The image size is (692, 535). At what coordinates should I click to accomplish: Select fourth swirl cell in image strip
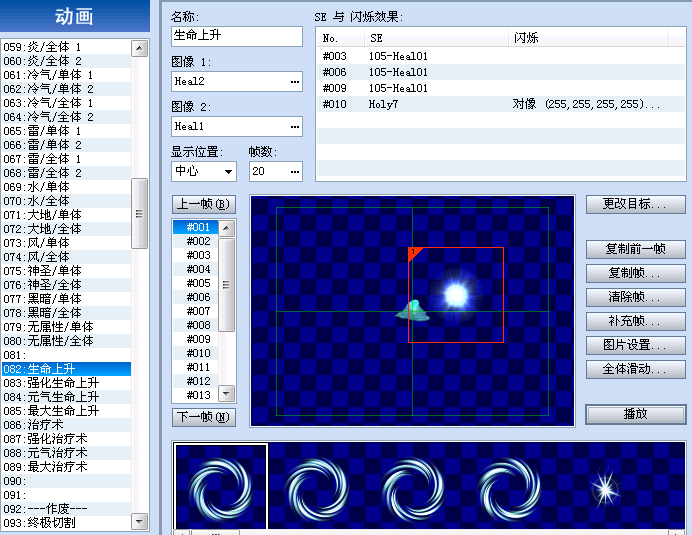[510, 486]
